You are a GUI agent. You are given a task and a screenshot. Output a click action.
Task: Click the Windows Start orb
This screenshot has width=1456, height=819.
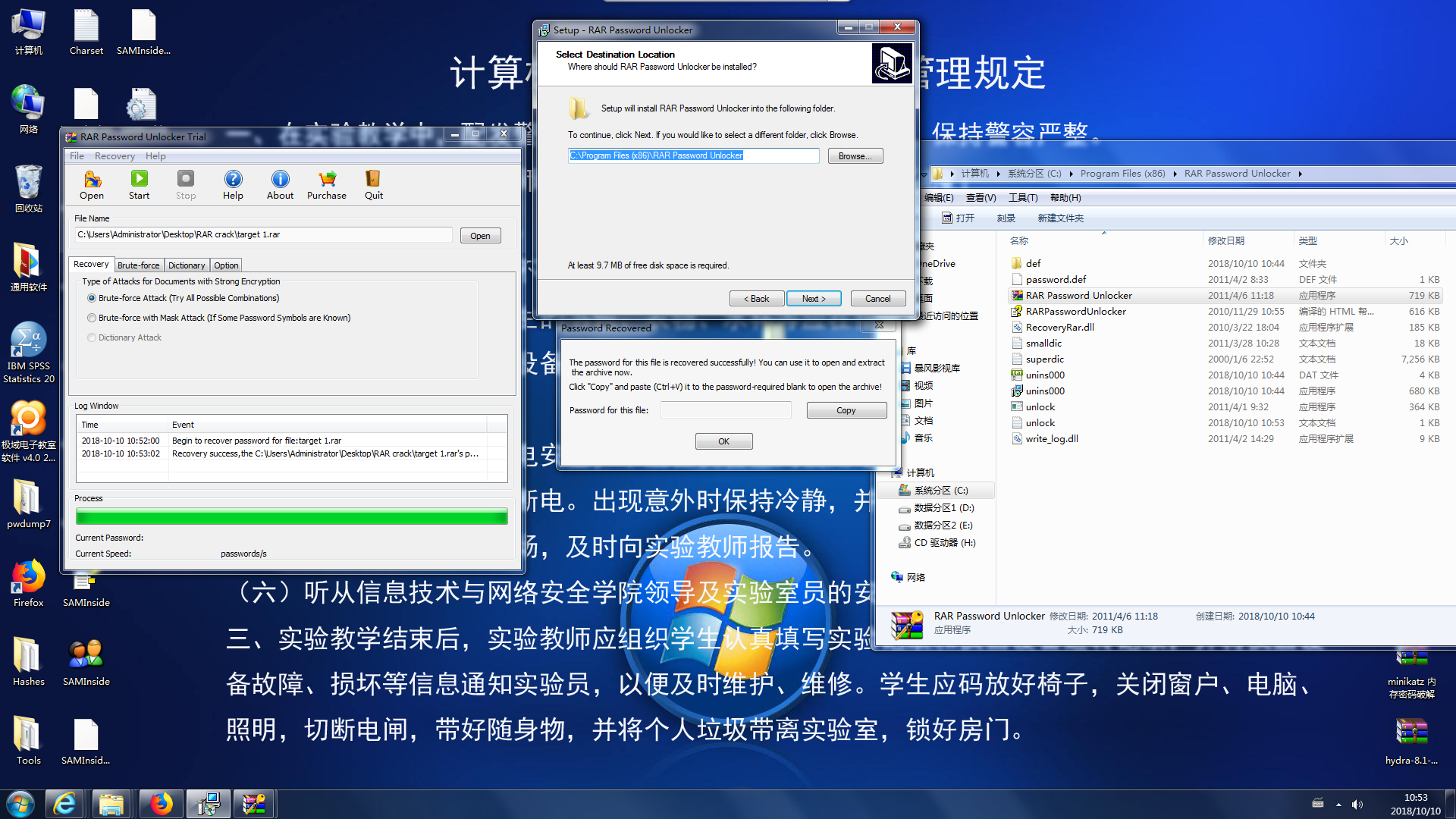click(x=20, y=804)
